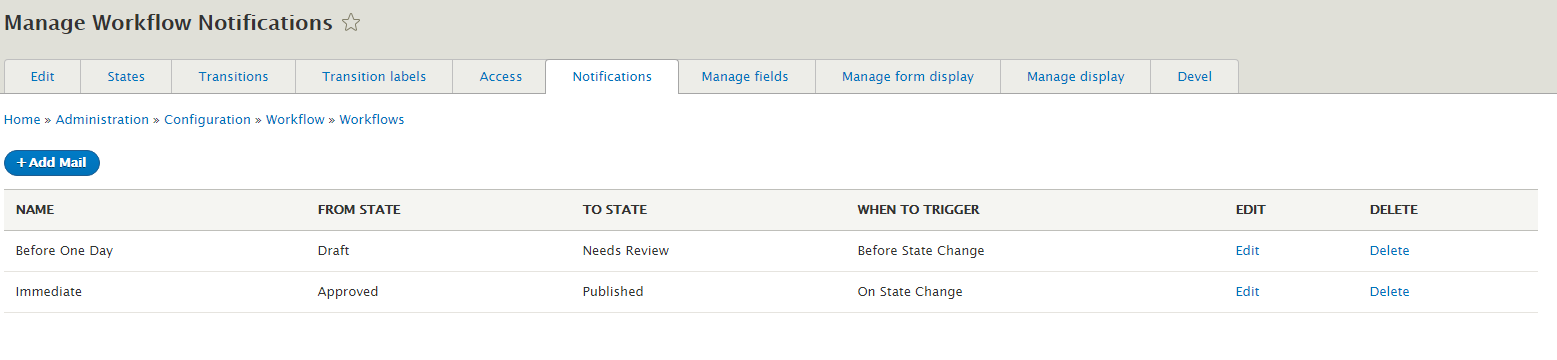Select the Access tab
The image size is (1557, 360).
(x=500, y=77)
